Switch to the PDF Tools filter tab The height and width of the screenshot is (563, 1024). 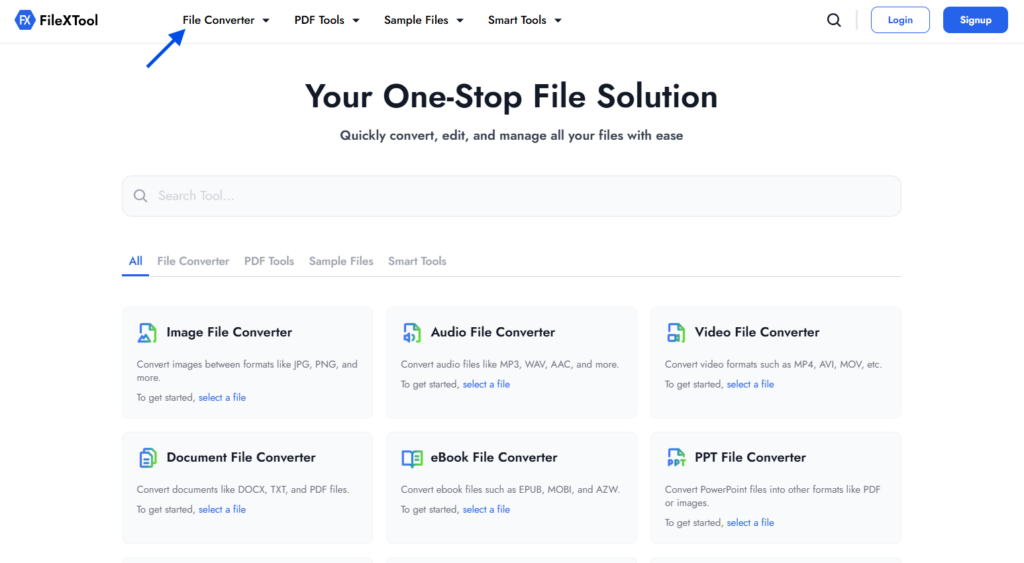(x=269, y=261)
